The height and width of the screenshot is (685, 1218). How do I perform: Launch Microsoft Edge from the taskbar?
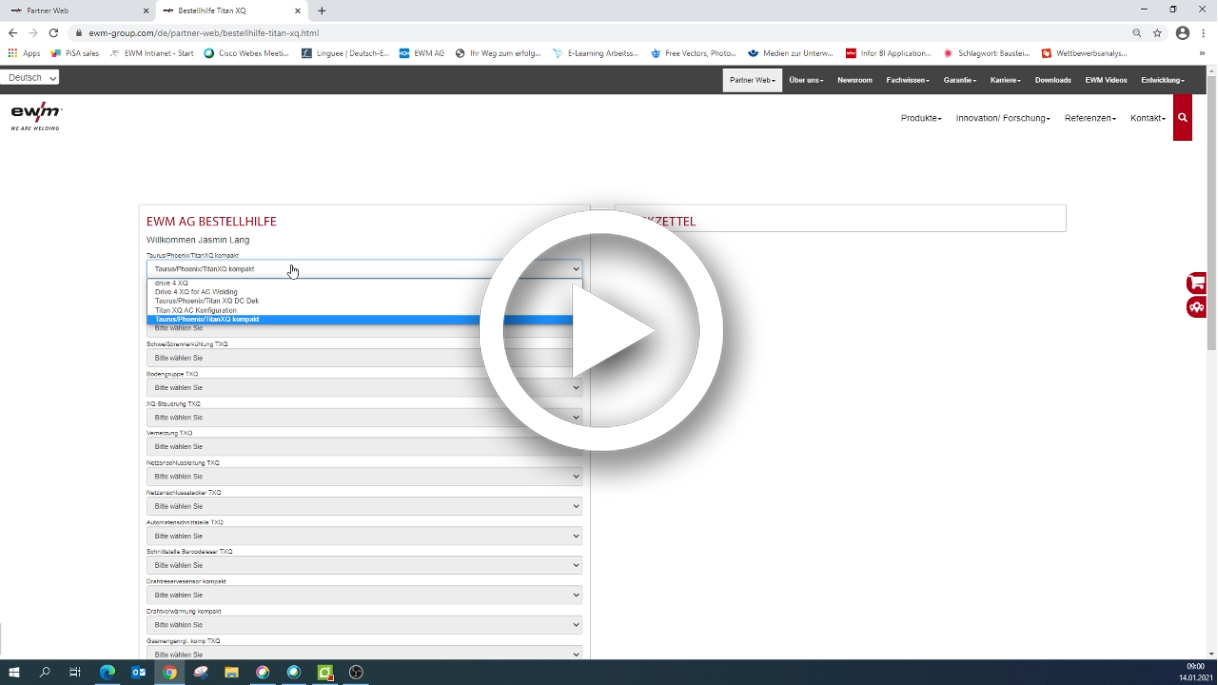pos(107,672)
